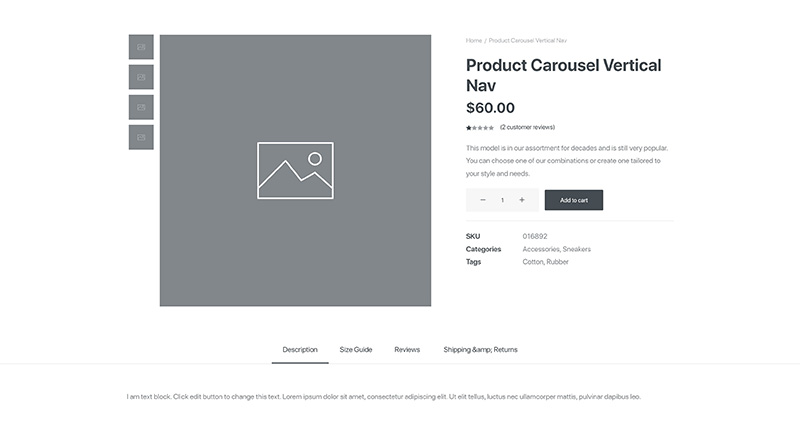Click the quantity input field
800x437 pixels.
coord(502,200)
